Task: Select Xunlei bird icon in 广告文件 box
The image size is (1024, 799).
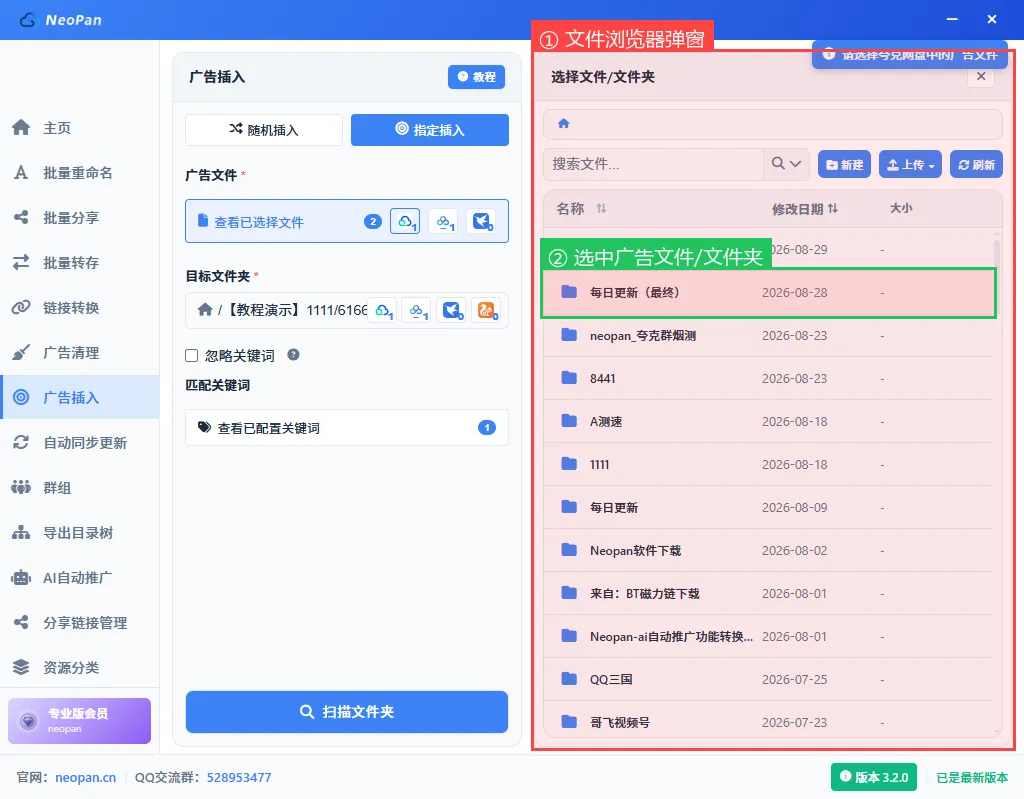Action: (x=481, y=221)
